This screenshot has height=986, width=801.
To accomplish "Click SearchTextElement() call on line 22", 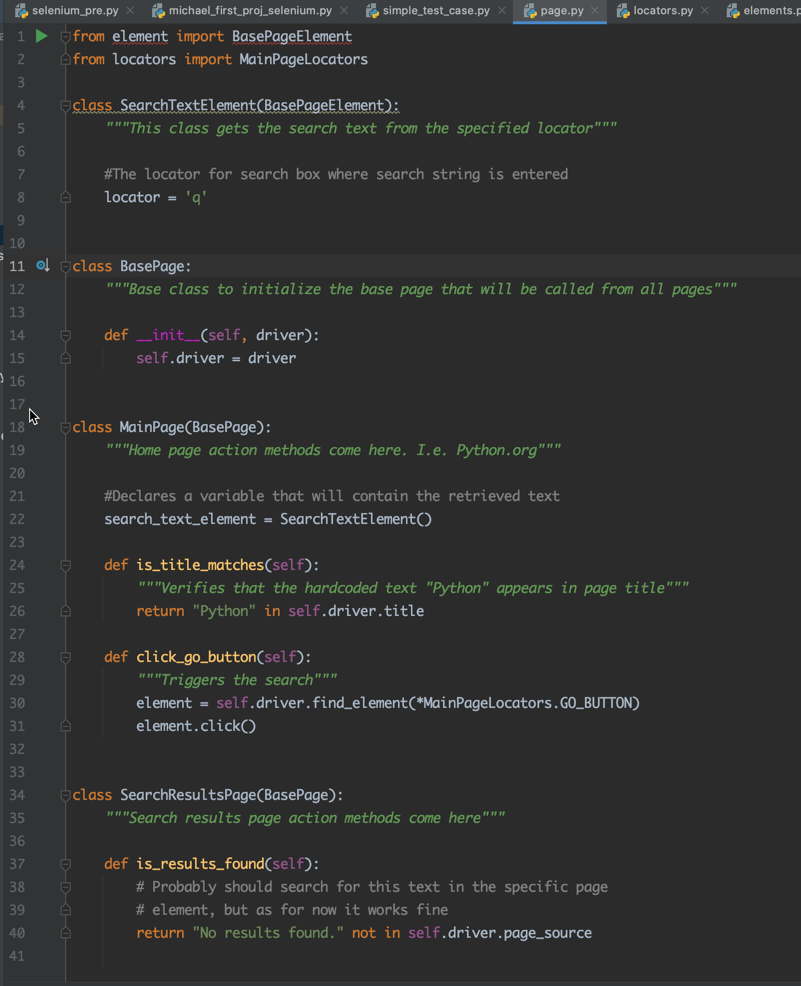I will click(356, 519).
